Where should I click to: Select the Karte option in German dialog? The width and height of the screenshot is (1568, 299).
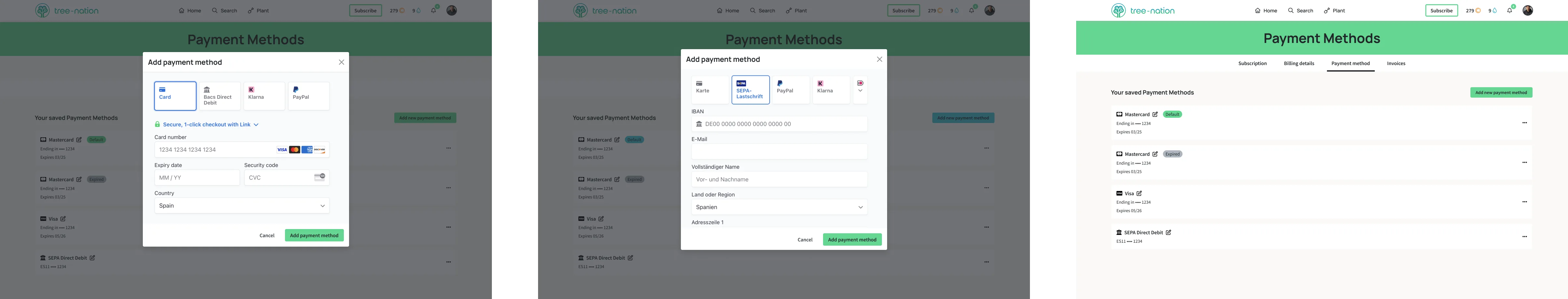click(710, 90)
